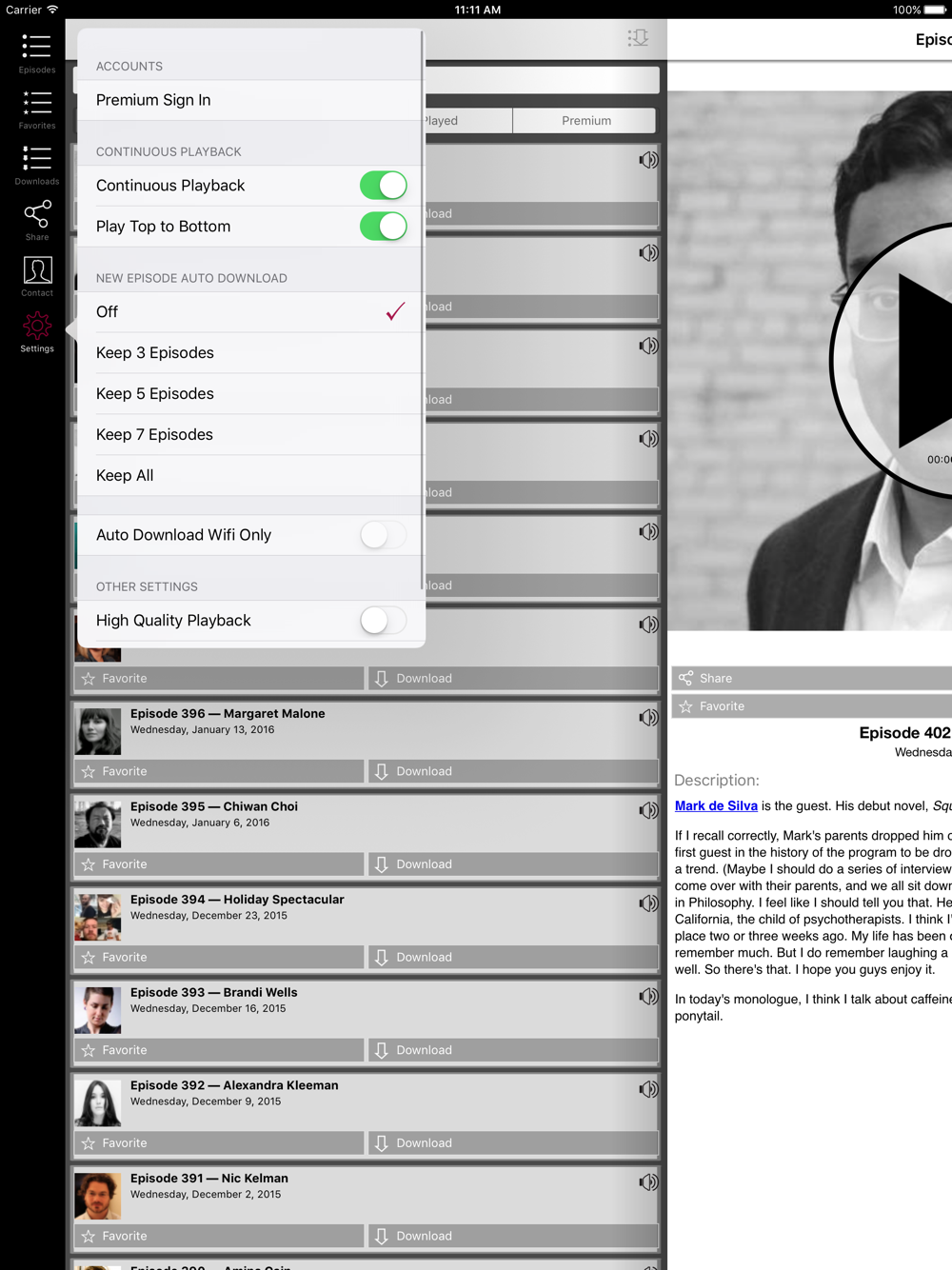This screenshot has width=952, height=1270.
Task: Select auto download Off option
Action: [x=249, y=312]
